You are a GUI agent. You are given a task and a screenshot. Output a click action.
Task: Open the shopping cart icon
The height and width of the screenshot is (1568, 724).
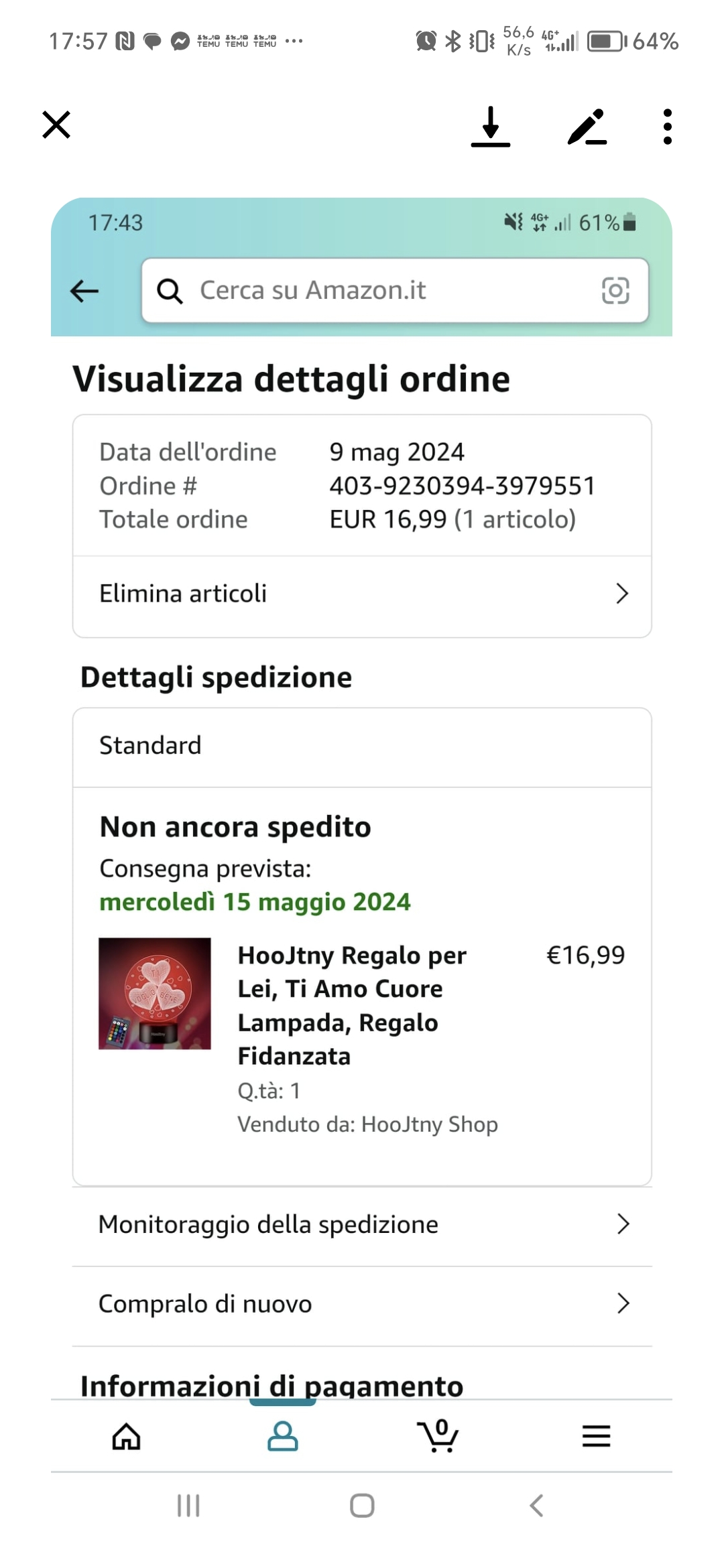click(438, 1435)
